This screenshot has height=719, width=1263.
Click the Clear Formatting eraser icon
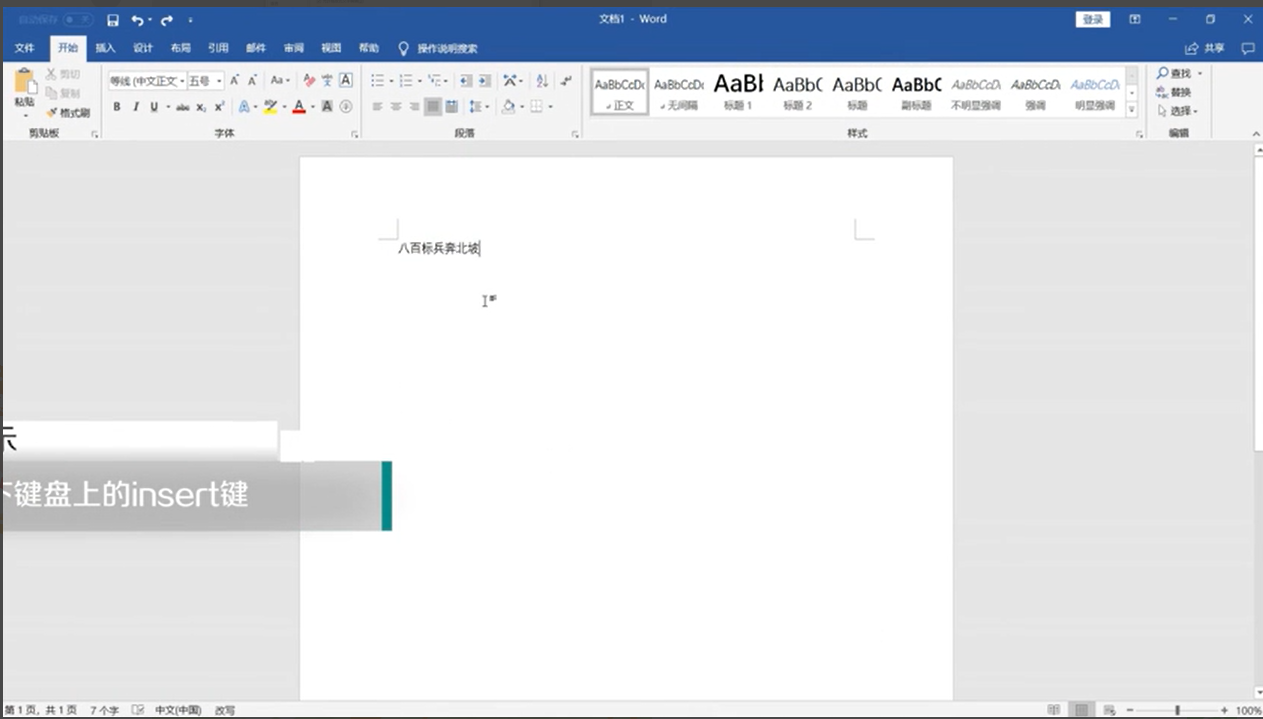coord(309,81)
